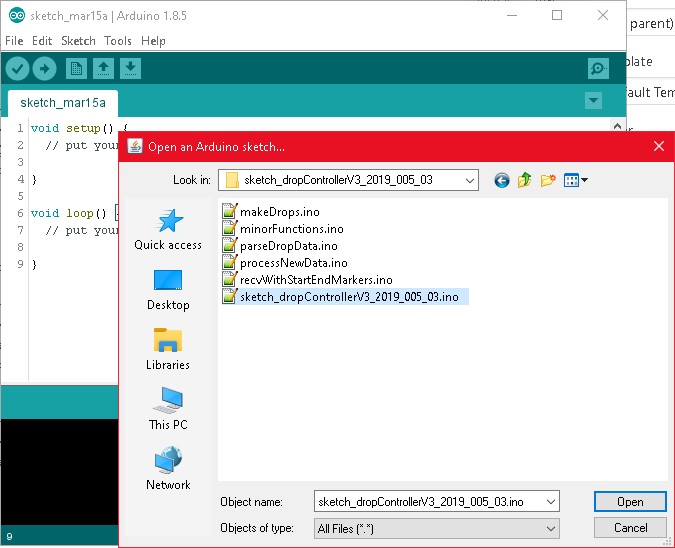Viewport: 675px width, 548px height.
Task: Create a New sketch with toolbar icon
Action: point(76,68)
